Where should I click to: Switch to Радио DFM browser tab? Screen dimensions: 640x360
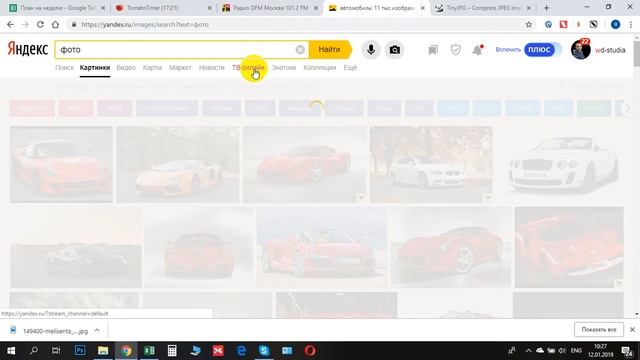point(269,8)
